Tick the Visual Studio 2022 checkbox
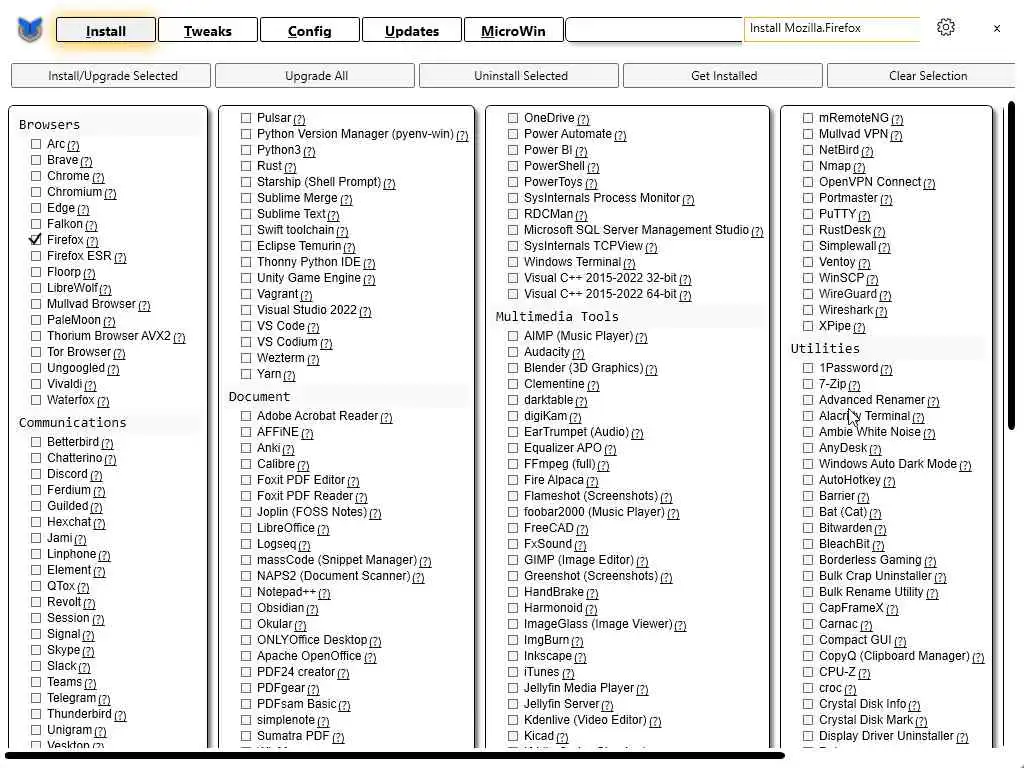This screenshot has height=768, width=1024. 246,310
